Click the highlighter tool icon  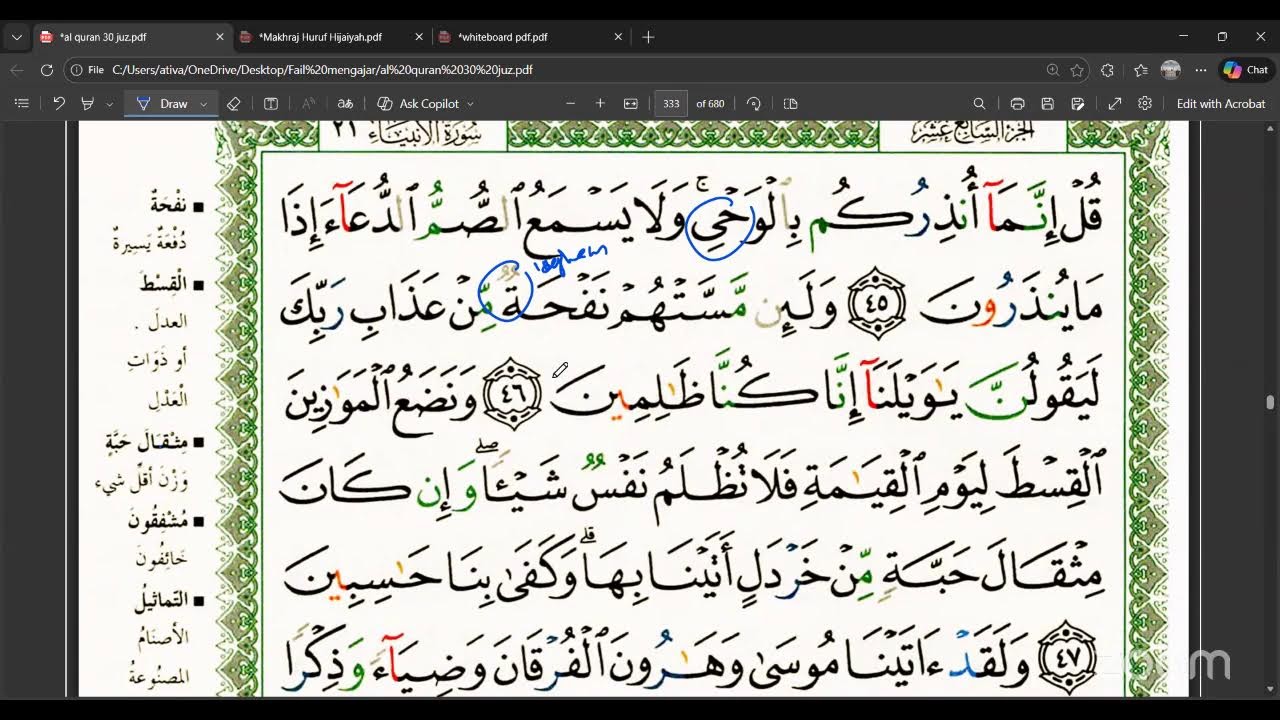[x=87, y=103]
